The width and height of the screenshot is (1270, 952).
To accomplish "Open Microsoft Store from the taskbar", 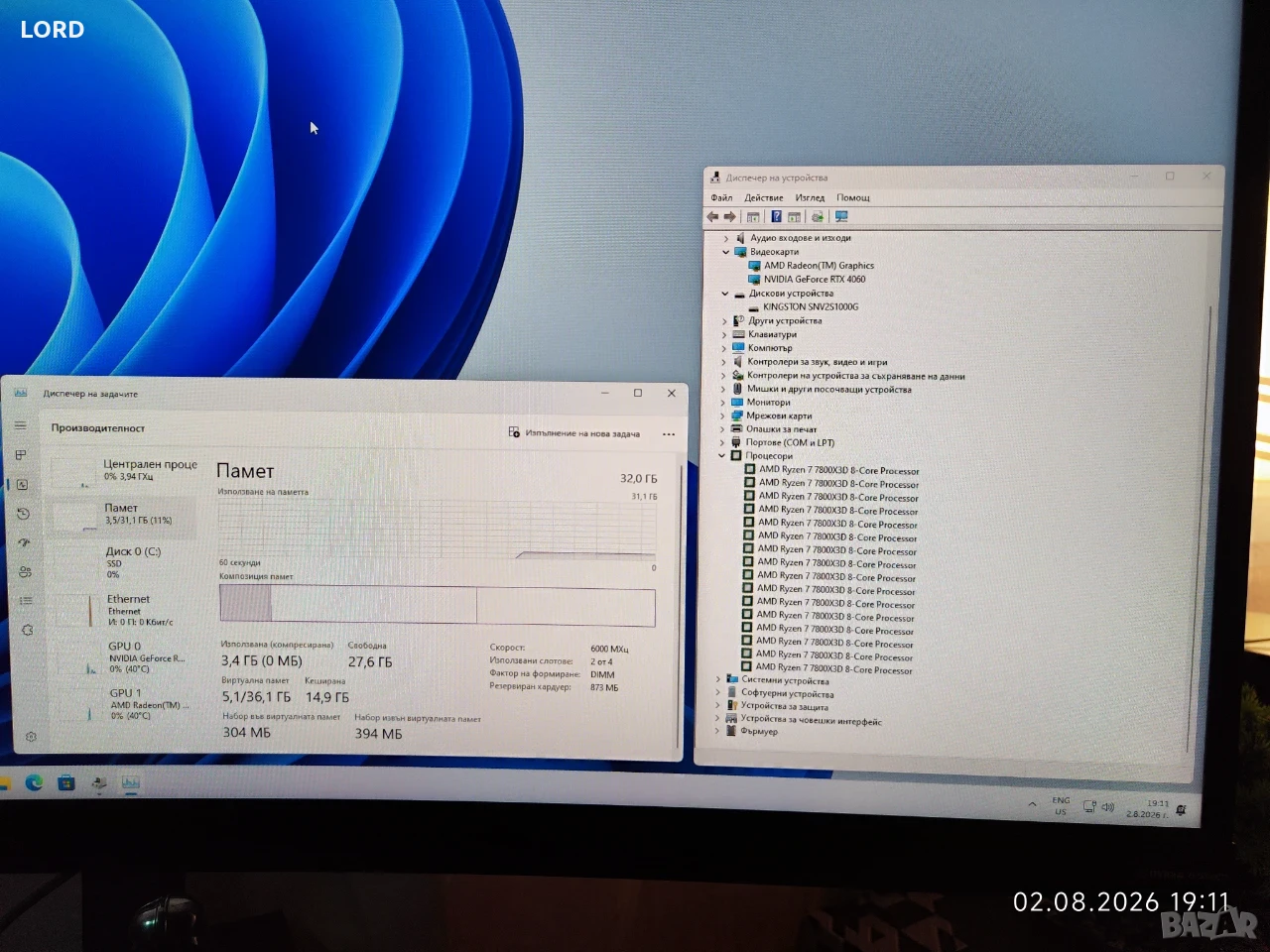I will coord(66,783).
